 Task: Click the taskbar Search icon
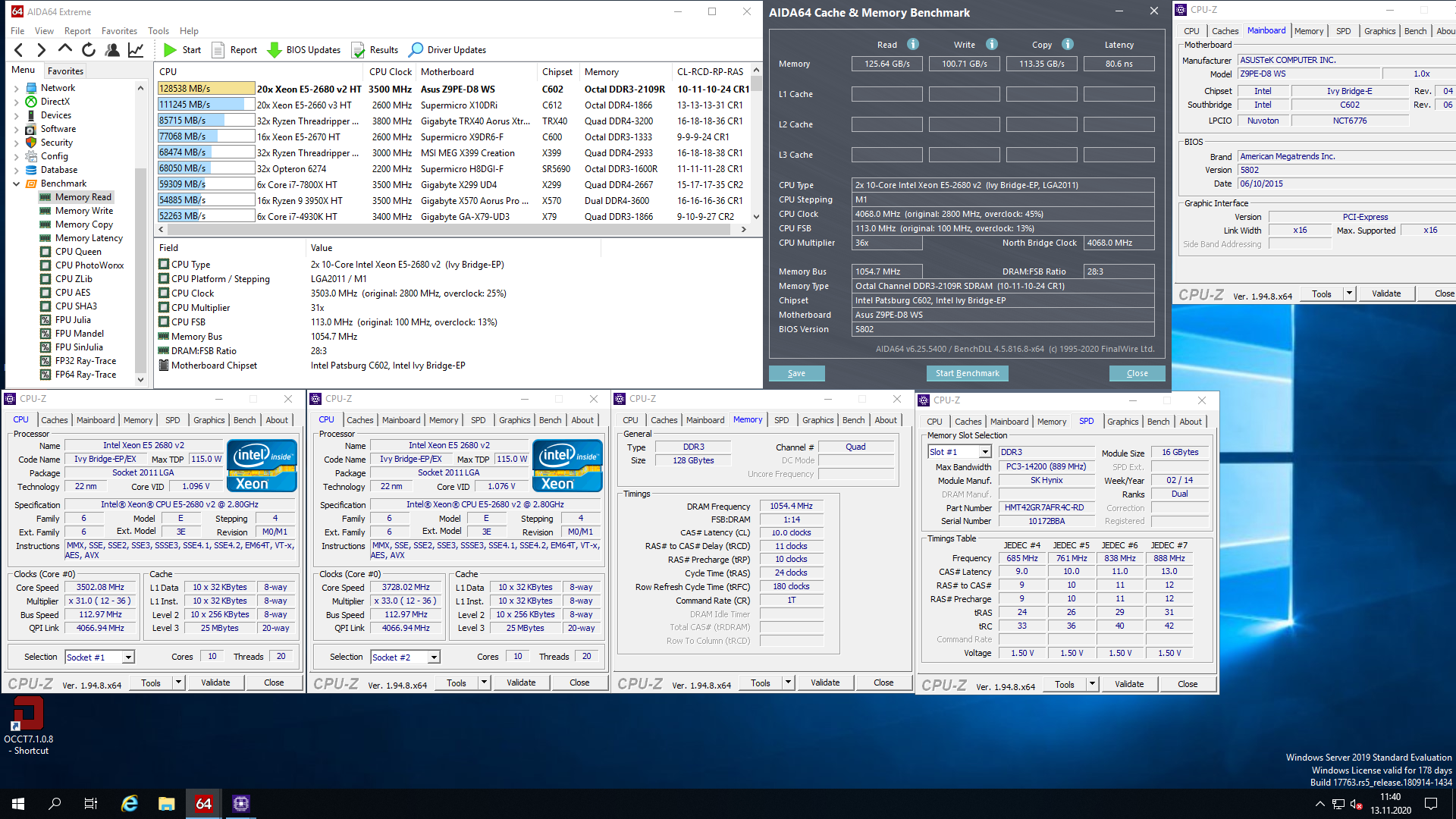(x=55, y=804)
